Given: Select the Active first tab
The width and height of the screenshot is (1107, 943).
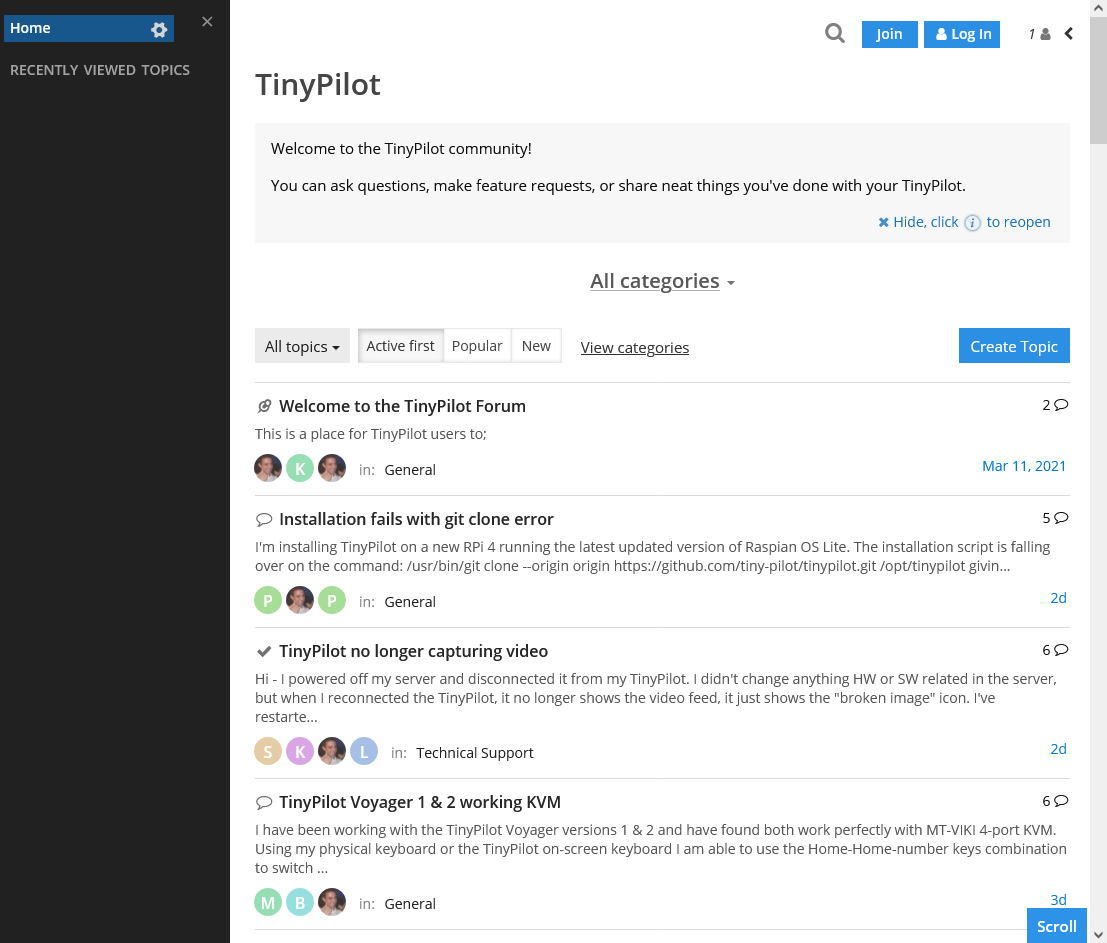Looking at the screenshot, I should pyautogui.click(x=400, y=346).
